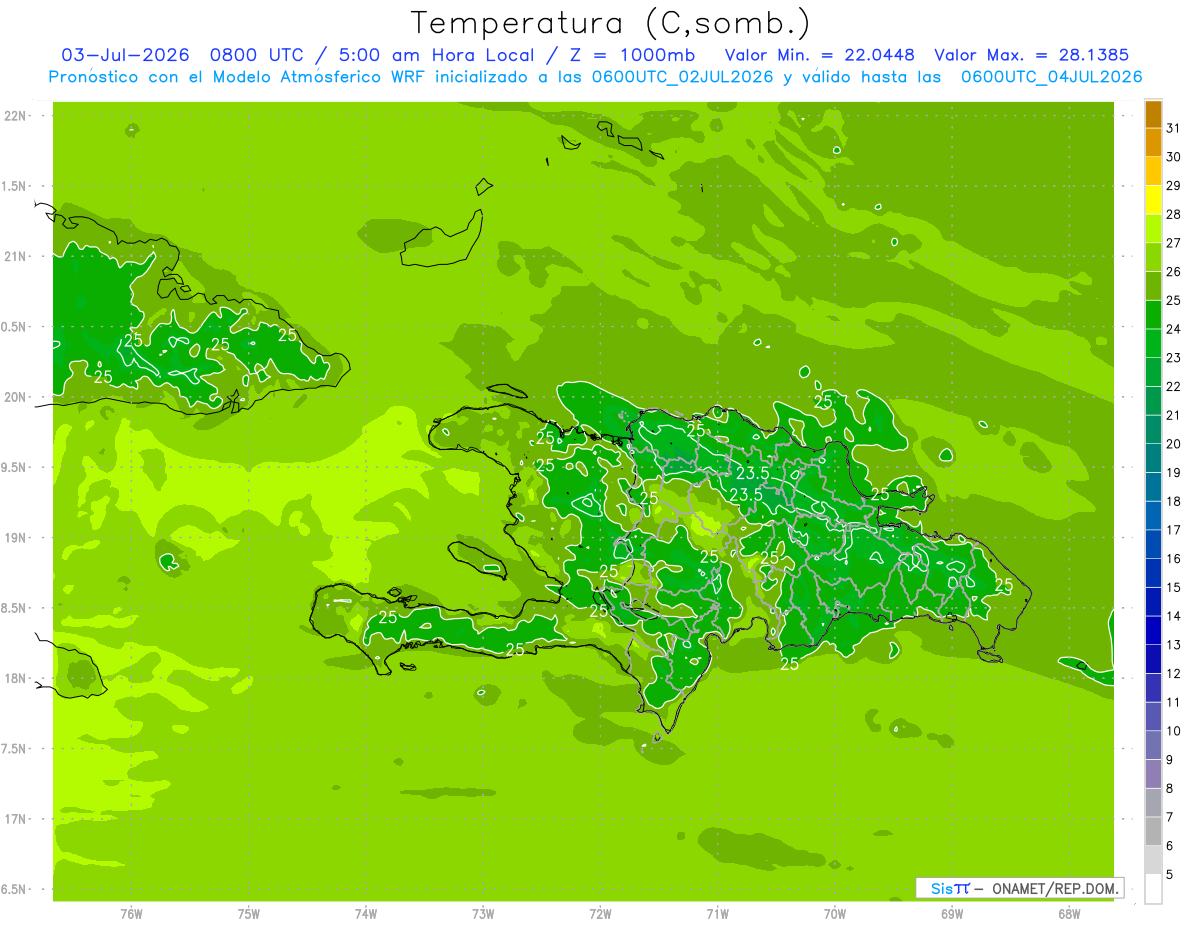Image resolution: width=1200 pixels, height=927 pixels.
Task: Click the title "Temperatura (C,somb.)"
Action: 610,23
